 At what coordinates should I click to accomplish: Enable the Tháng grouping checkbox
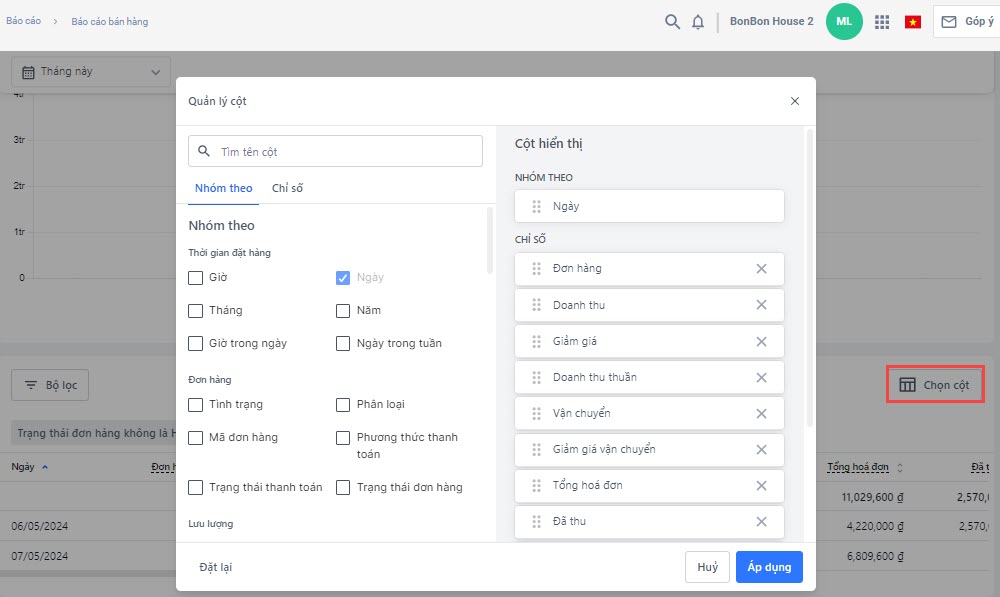196,310
